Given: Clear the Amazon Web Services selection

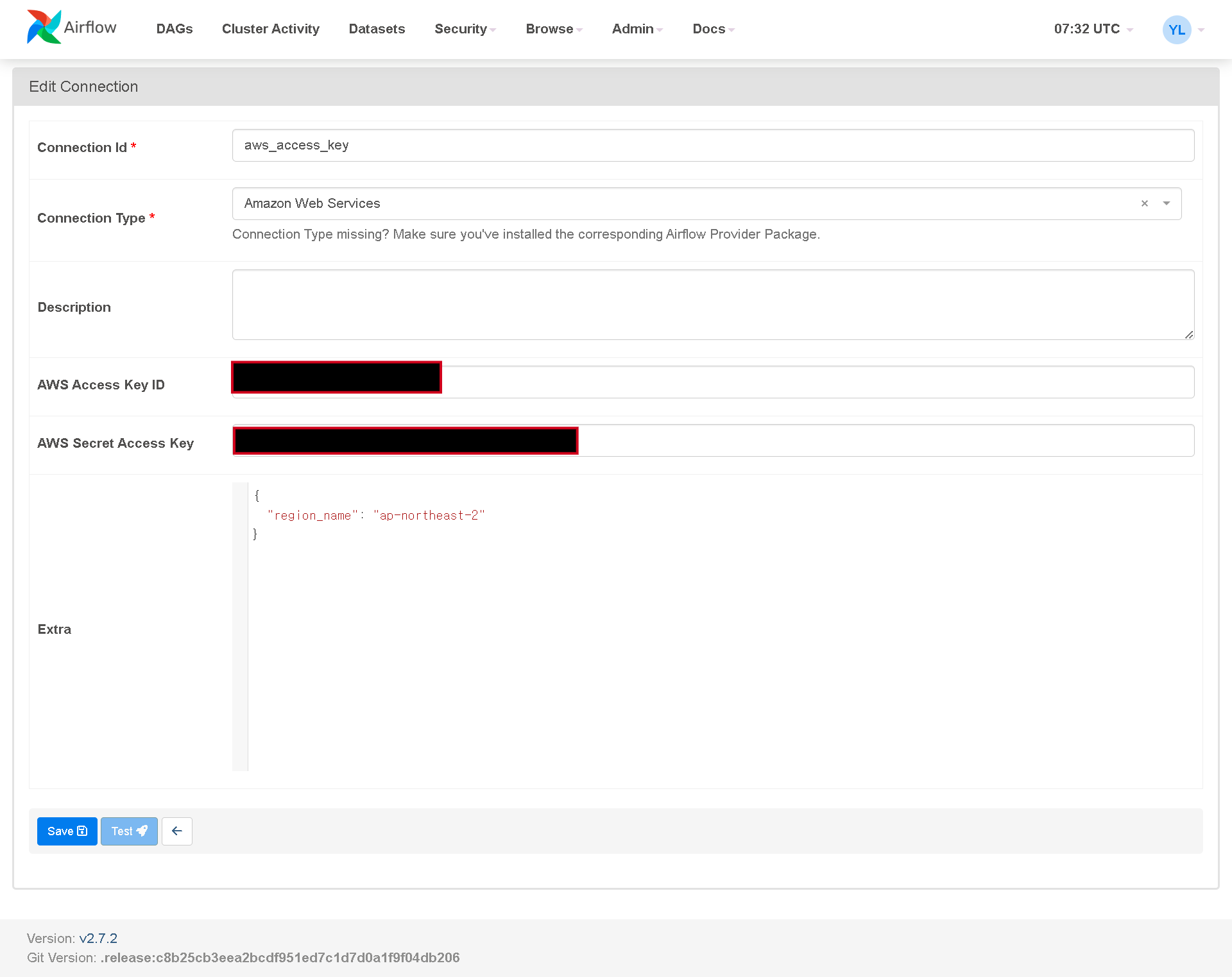Looking at the screenshot, I should pos(1144,203).
